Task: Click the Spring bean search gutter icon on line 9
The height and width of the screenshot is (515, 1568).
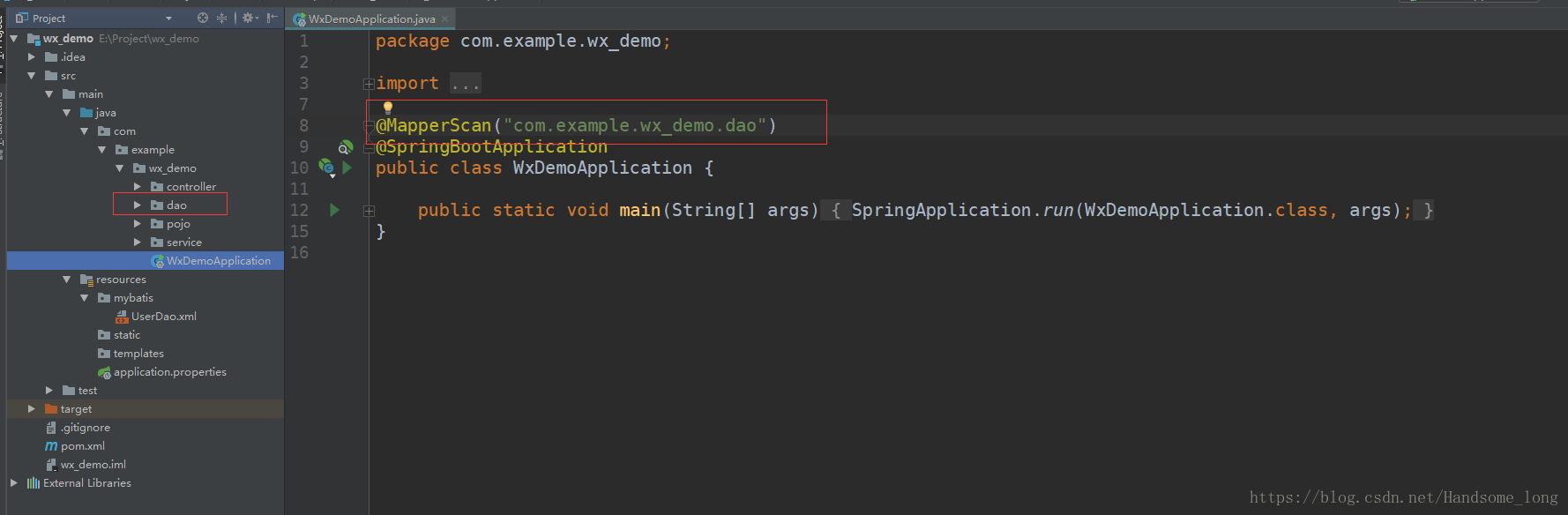Action: tap(346, 147)
